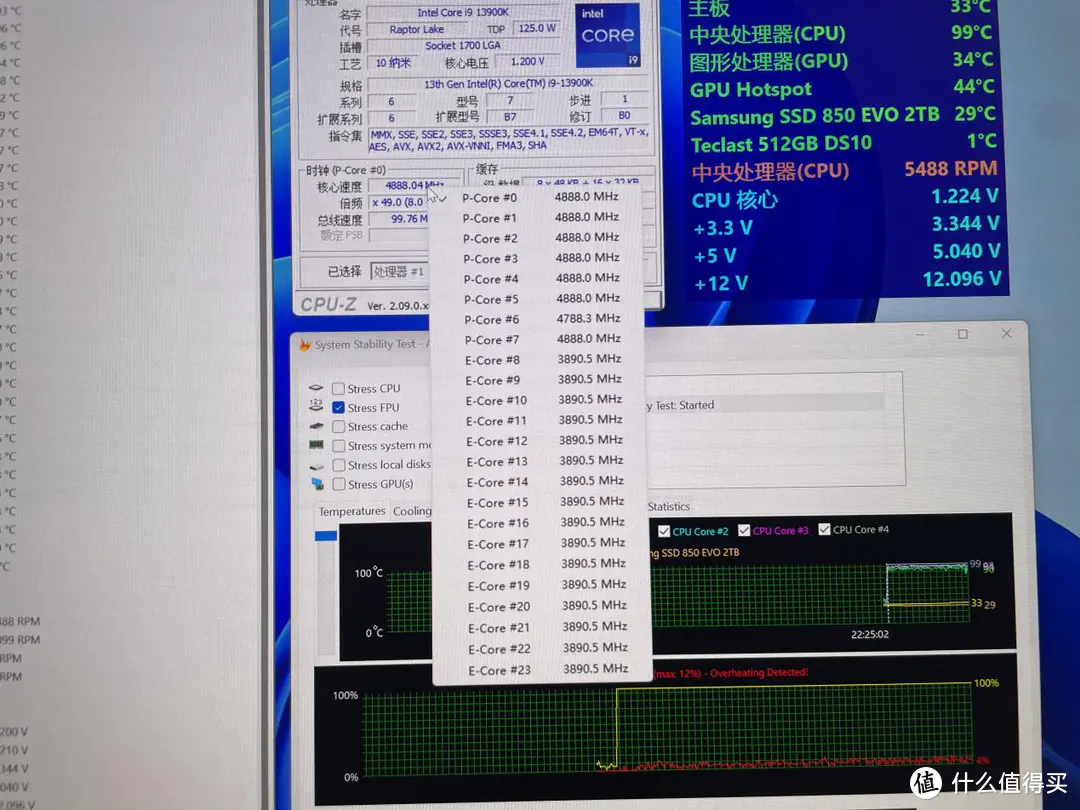The height and width of the screenshot is (810, 1080).
Task: Toggle the CPU Core #3 graph checkbox
Action: point(744,530)
